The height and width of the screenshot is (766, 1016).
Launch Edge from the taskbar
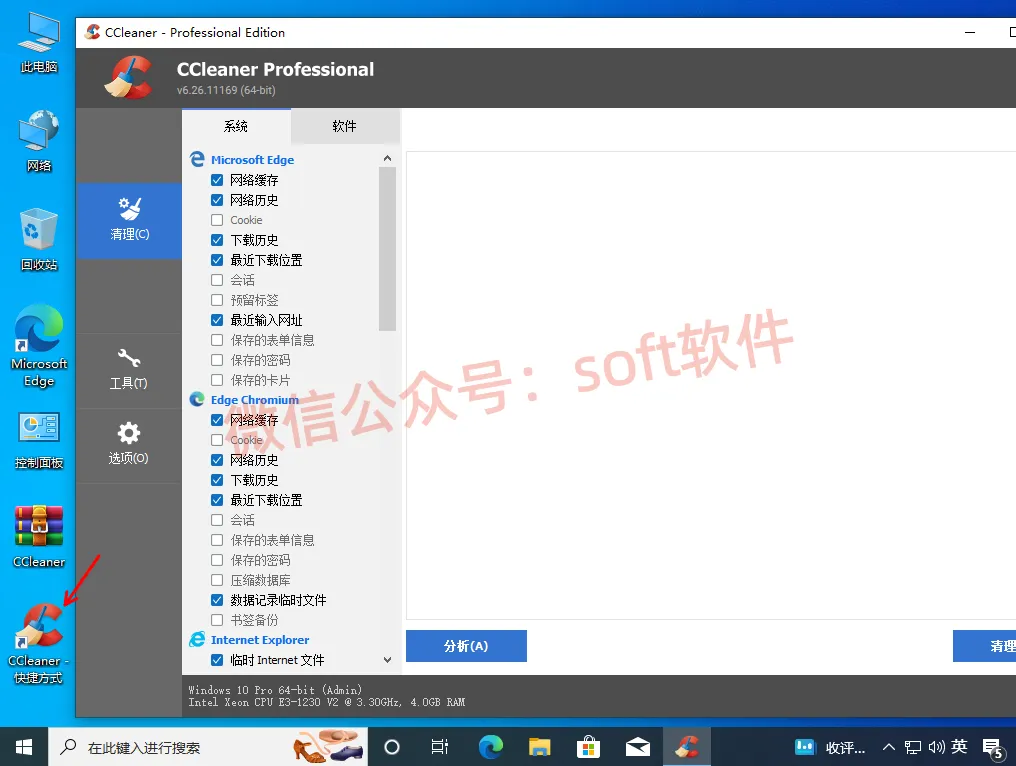click(x=491, y=747)
